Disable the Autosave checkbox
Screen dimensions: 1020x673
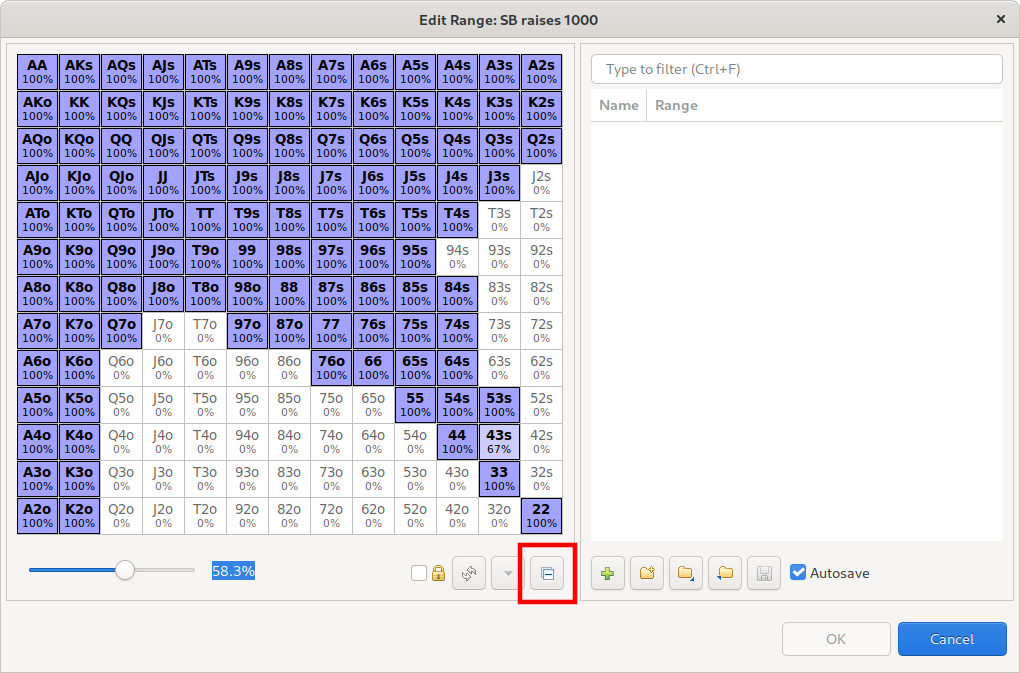point(798,573)
